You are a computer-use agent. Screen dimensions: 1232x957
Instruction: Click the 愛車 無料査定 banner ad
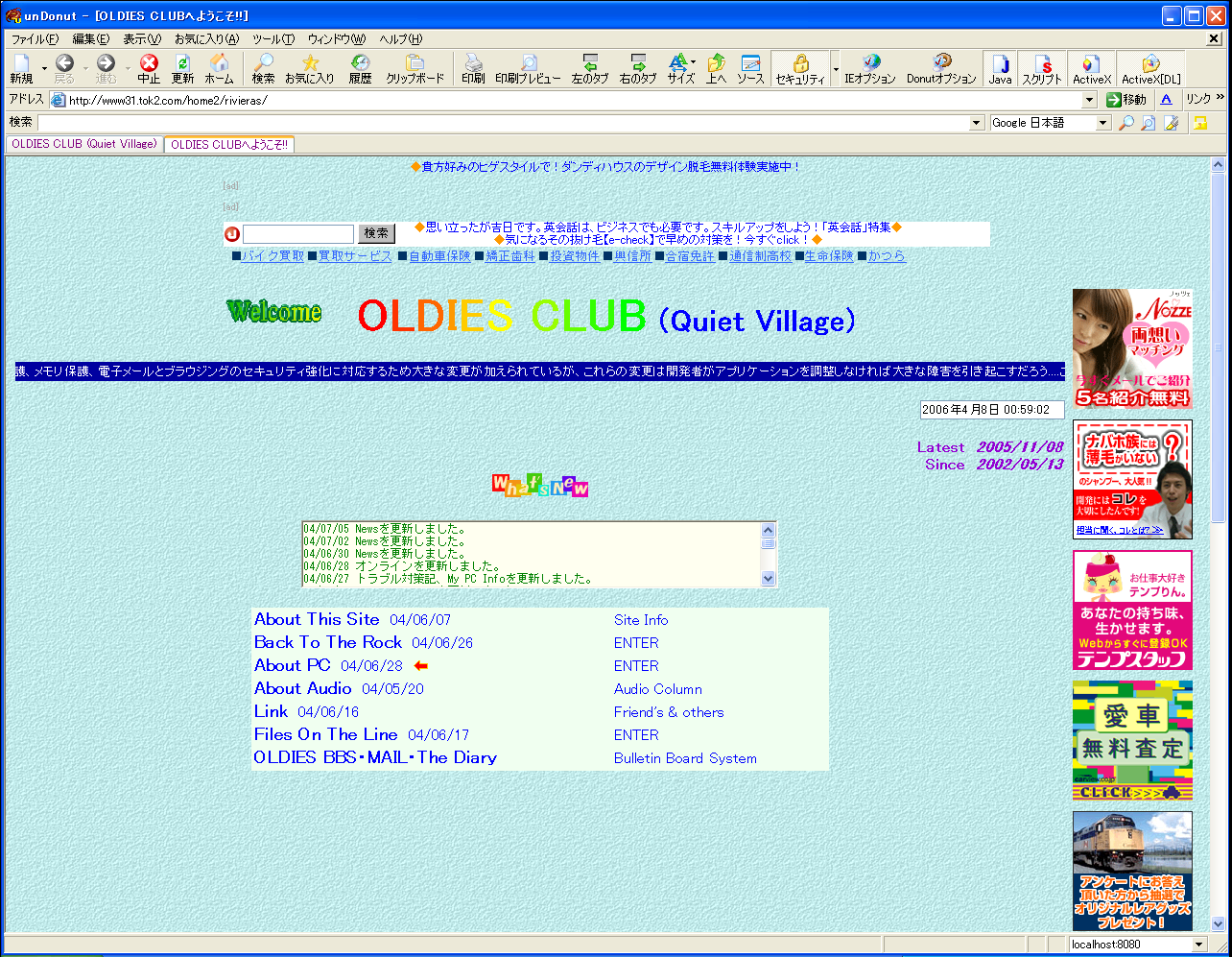point(1132,740)
